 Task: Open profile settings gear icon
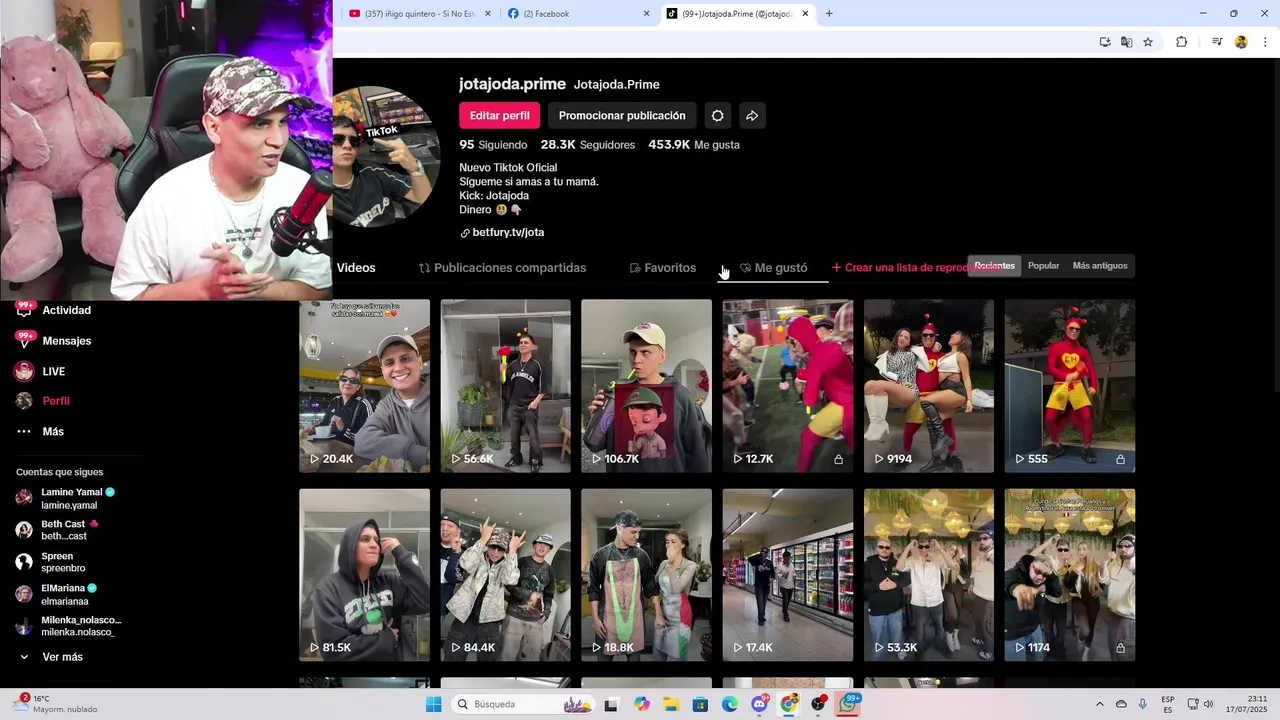click(x=717, y=116)
